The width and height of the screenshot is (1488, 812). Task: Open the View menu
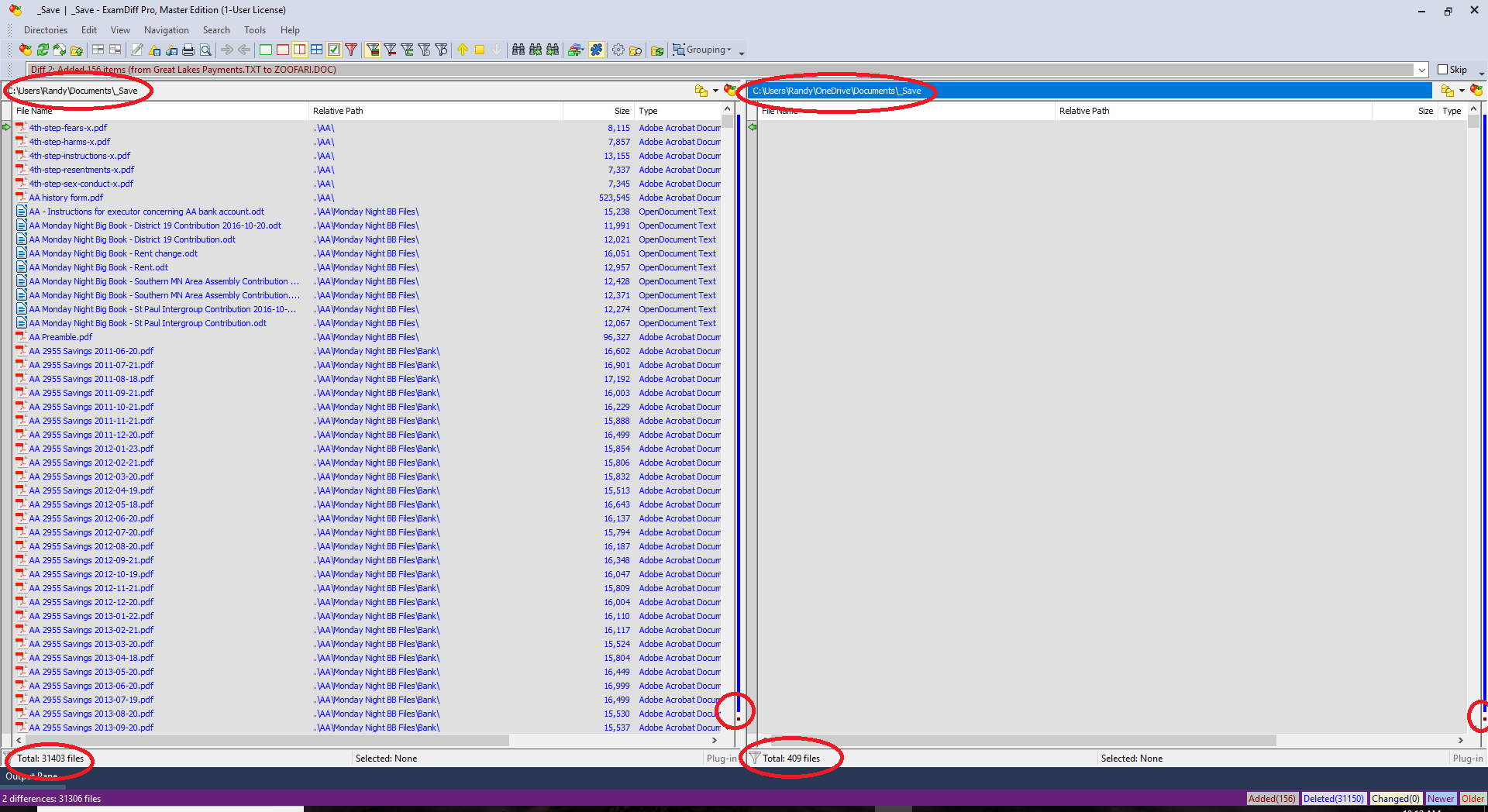tap(120, 30)
